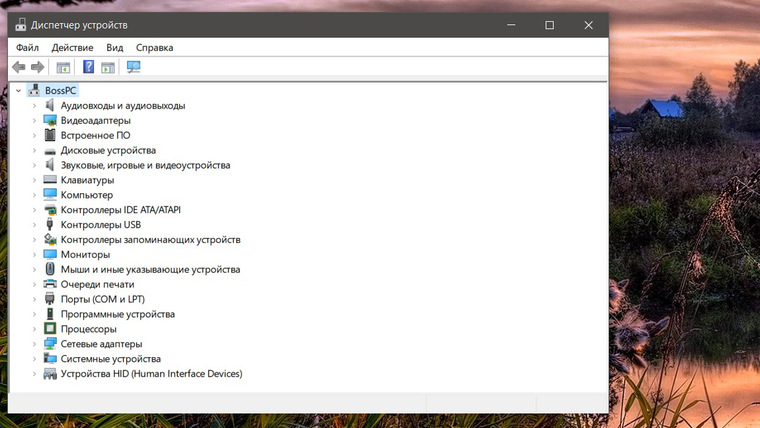The image size is (760, 428).
Task: Select the Процессоры row text
Action: click(89, 329)
